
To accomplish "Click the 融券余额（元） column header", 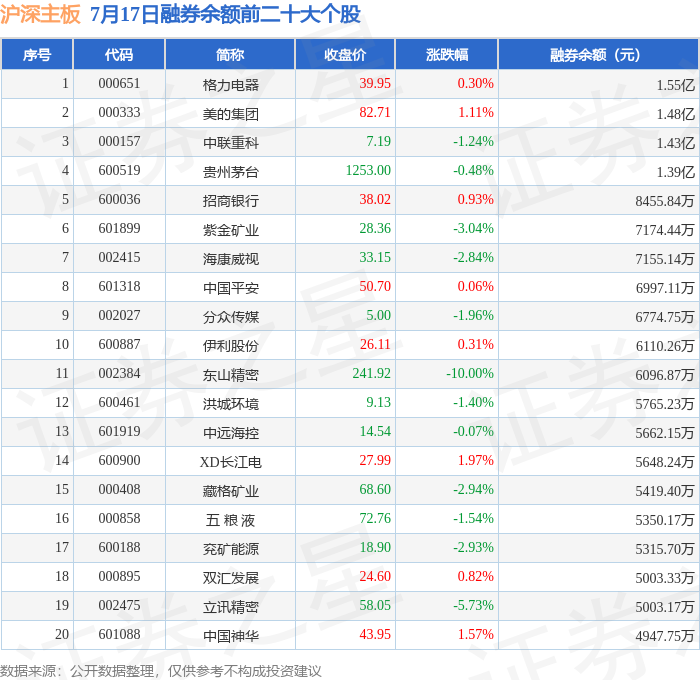I will coord(598,54).
